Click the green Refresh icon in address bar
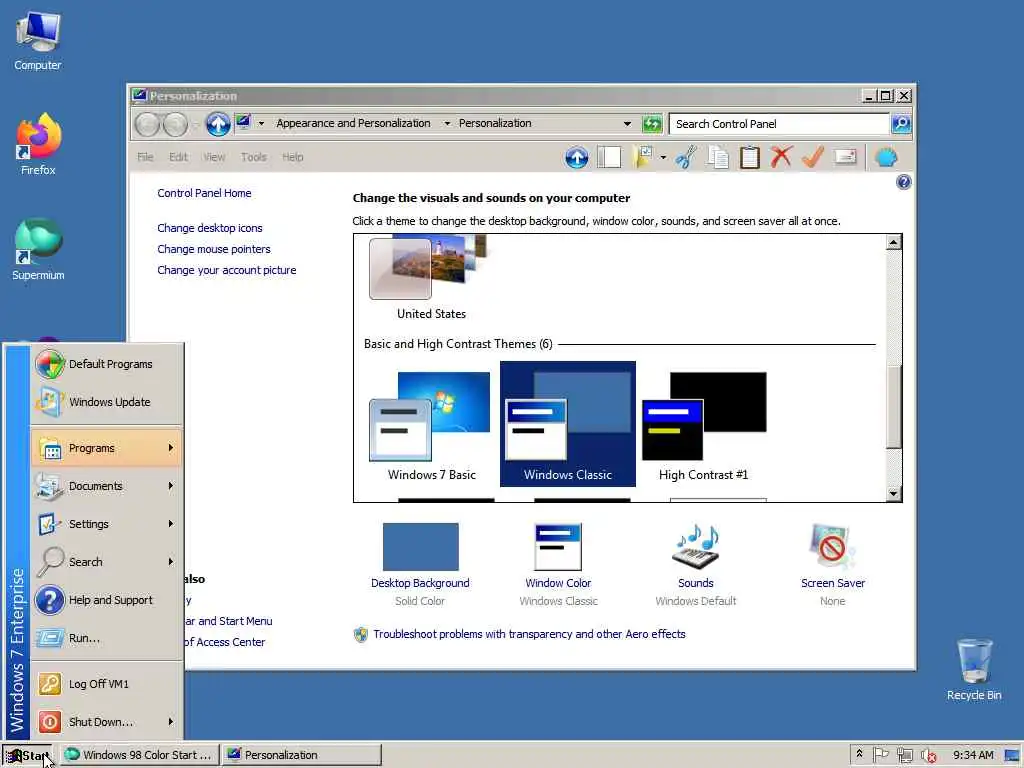 tap(652, 123)
